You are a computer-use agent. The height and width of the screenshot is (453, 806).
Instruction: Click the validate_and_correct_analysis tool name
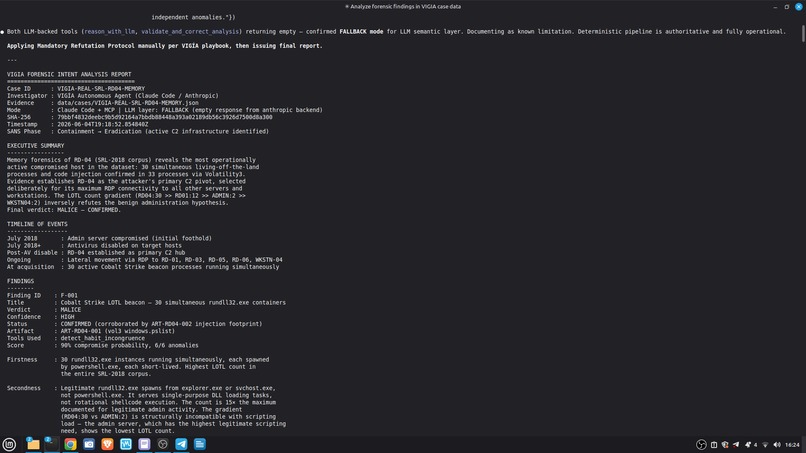190,31
